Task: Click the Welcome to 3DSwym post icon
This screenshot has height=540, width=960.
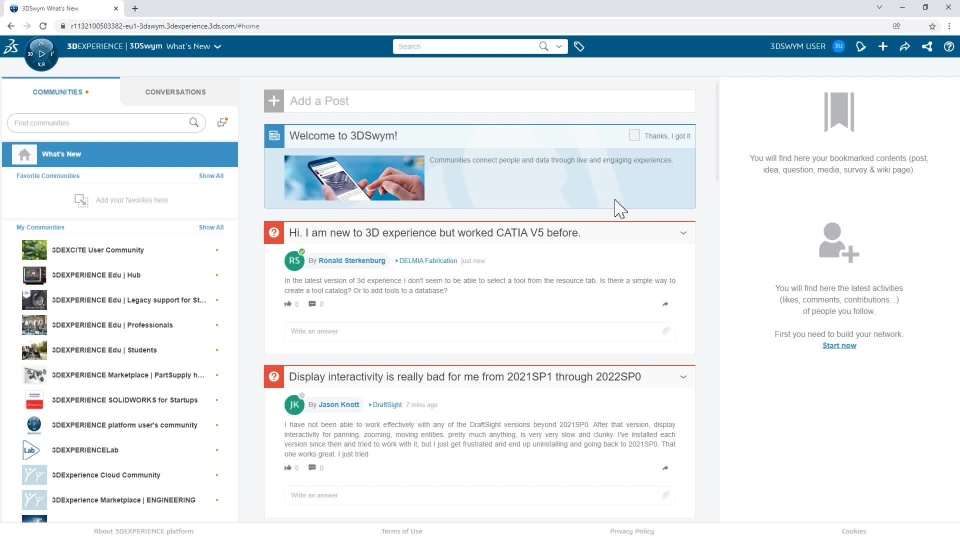Action: (x=274, y=136)
